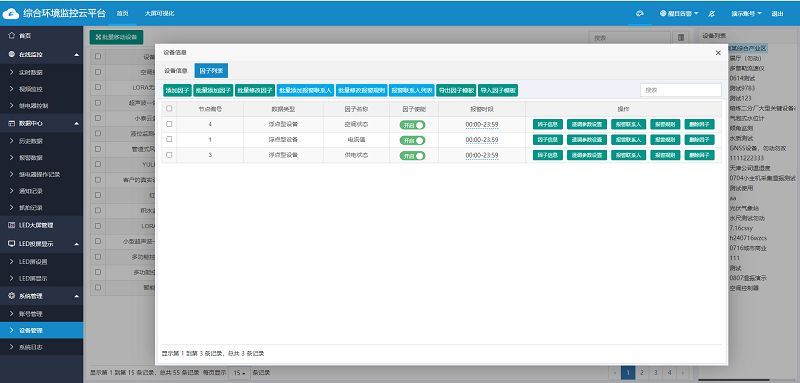Collapse the LED投屏显示 sidebar section arrow
This screenshot has height=383, width=800.
(x=76, y=244)
